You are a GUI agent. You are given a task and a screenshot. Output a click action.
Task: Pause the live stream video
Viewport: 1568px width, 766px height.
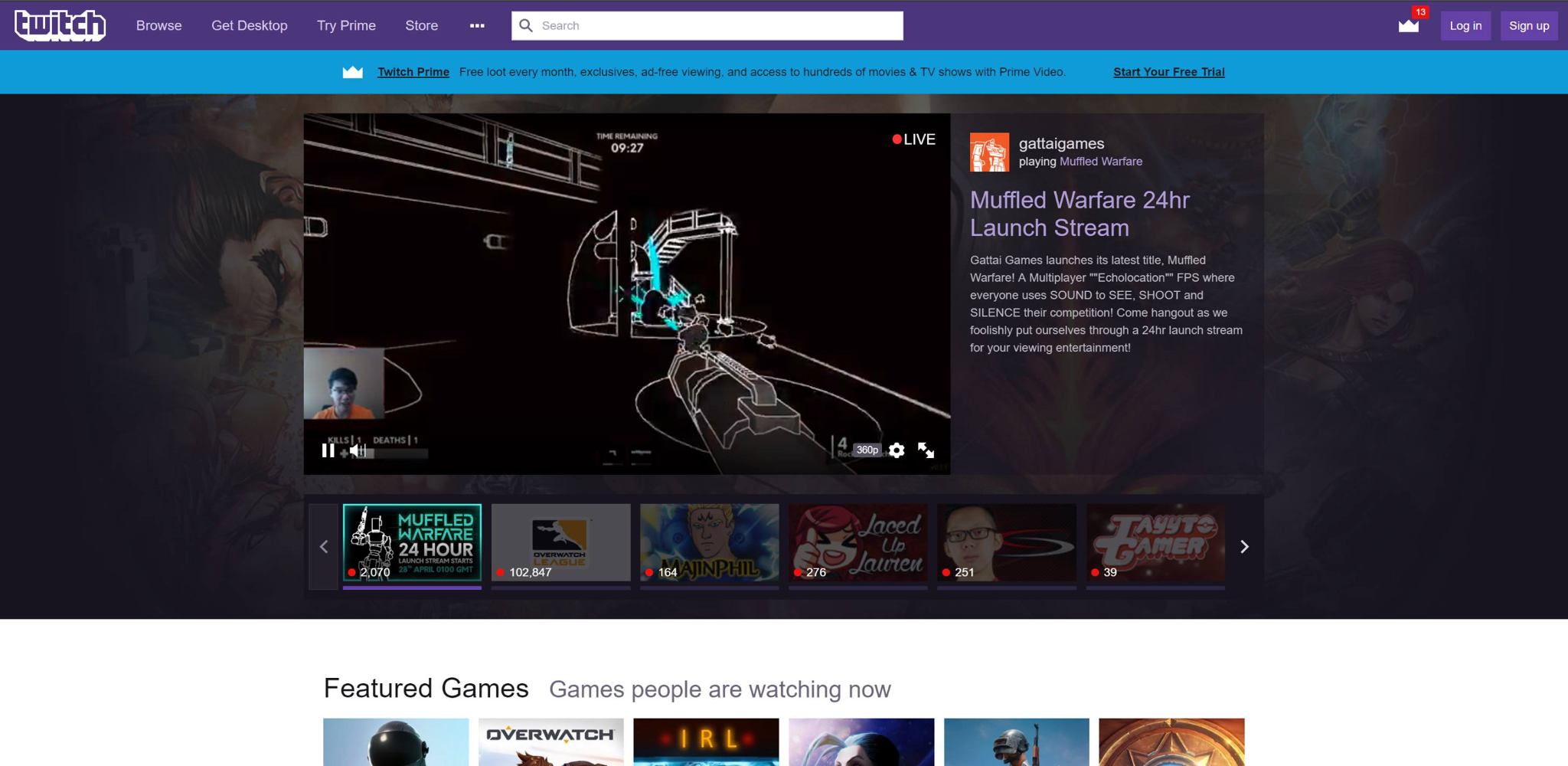[328, 450]
